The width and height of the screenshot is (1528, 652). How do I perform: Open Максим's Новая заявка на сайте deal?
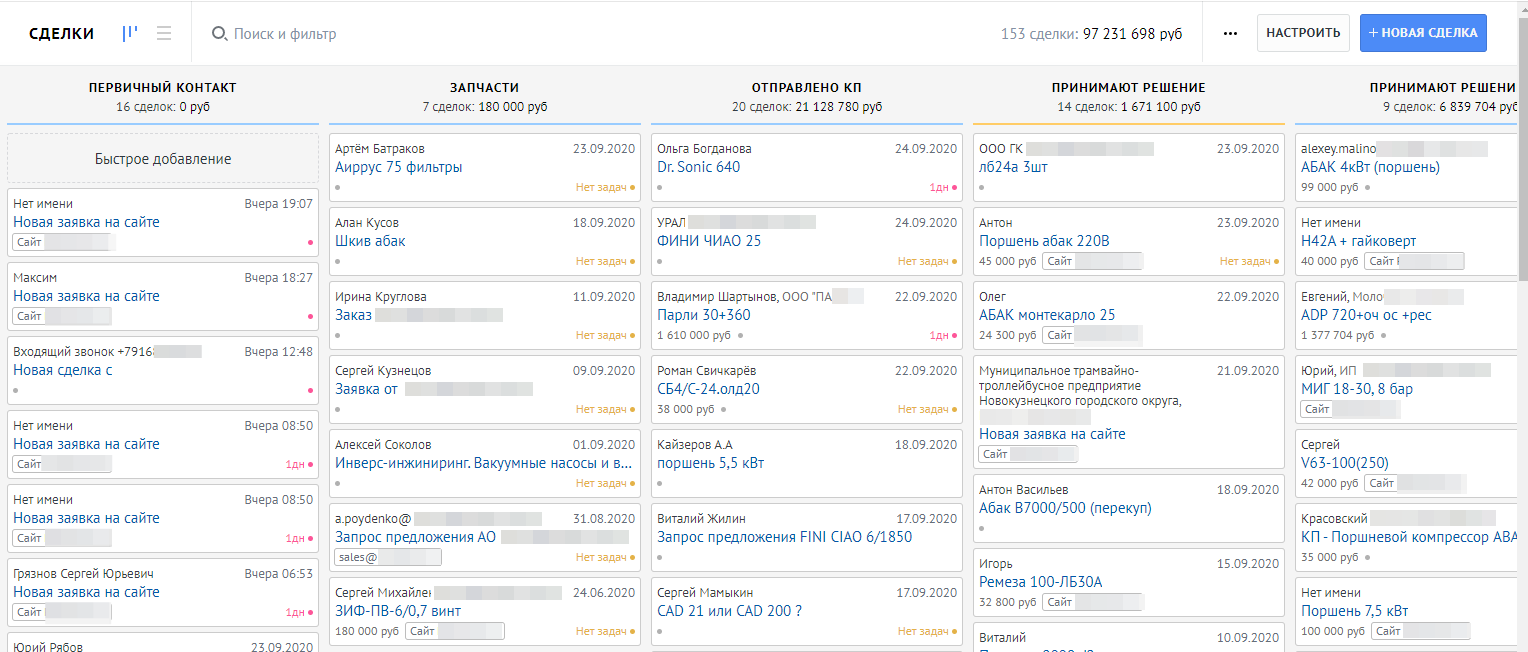point(86,296)
